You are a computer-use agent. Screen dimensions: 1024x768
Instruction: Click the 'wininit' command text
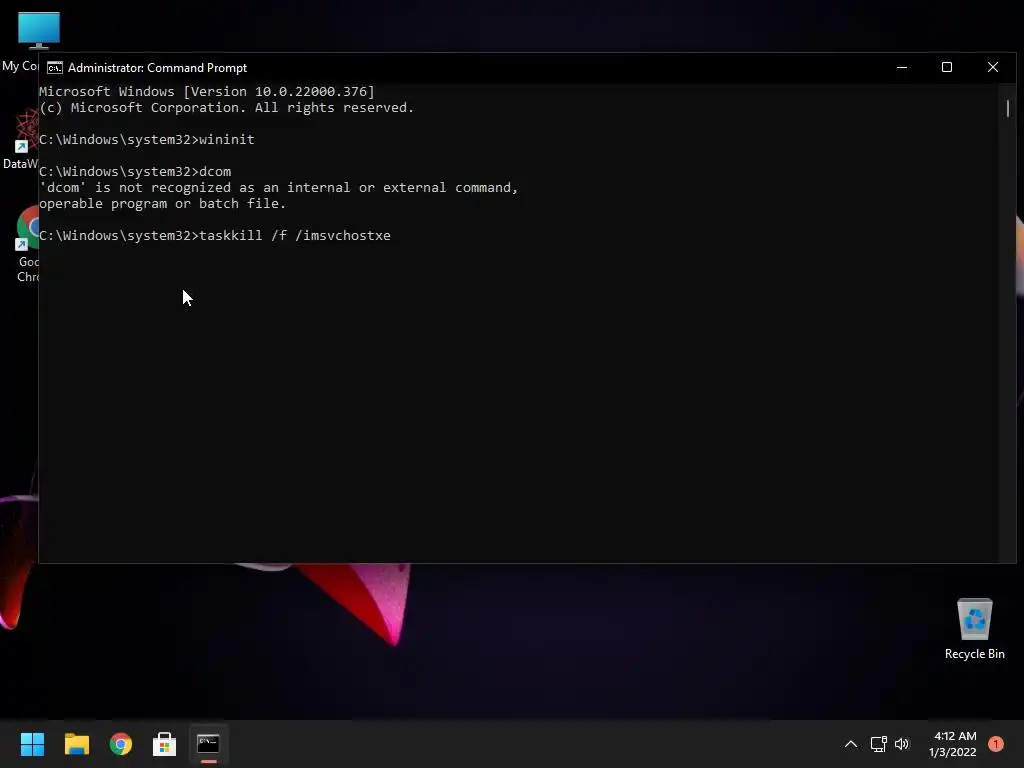[227, 140]
